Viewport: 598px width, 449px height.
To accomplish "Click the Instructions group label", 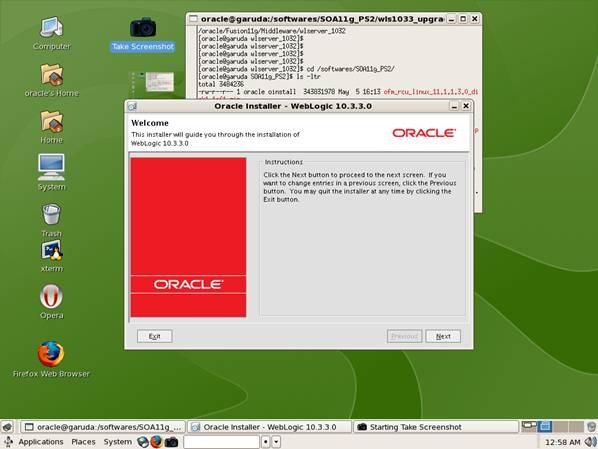I will pos(283,162).
